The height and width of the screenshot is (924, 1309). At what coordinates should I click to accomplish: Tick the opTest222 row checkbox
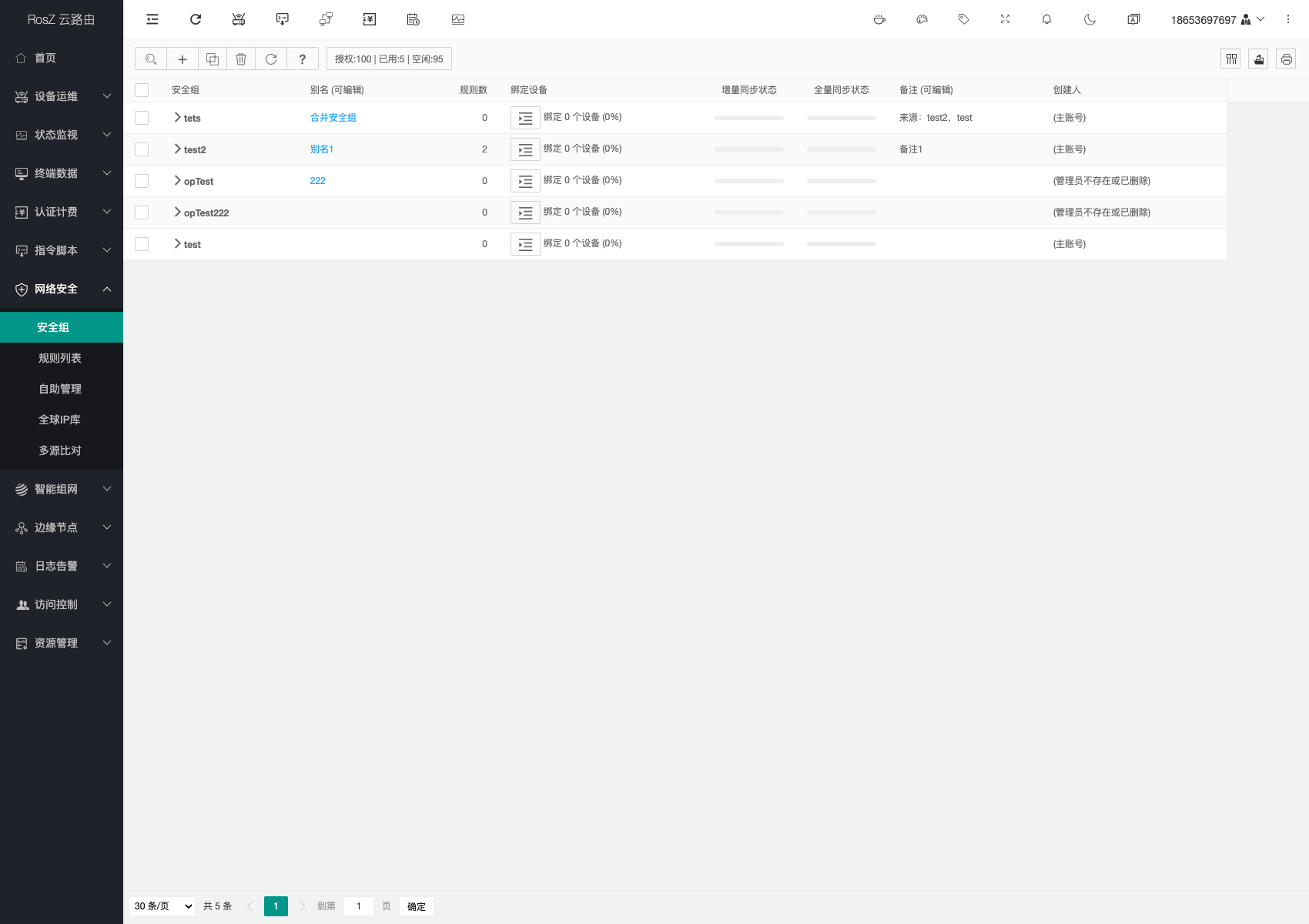tap(142, 213)
